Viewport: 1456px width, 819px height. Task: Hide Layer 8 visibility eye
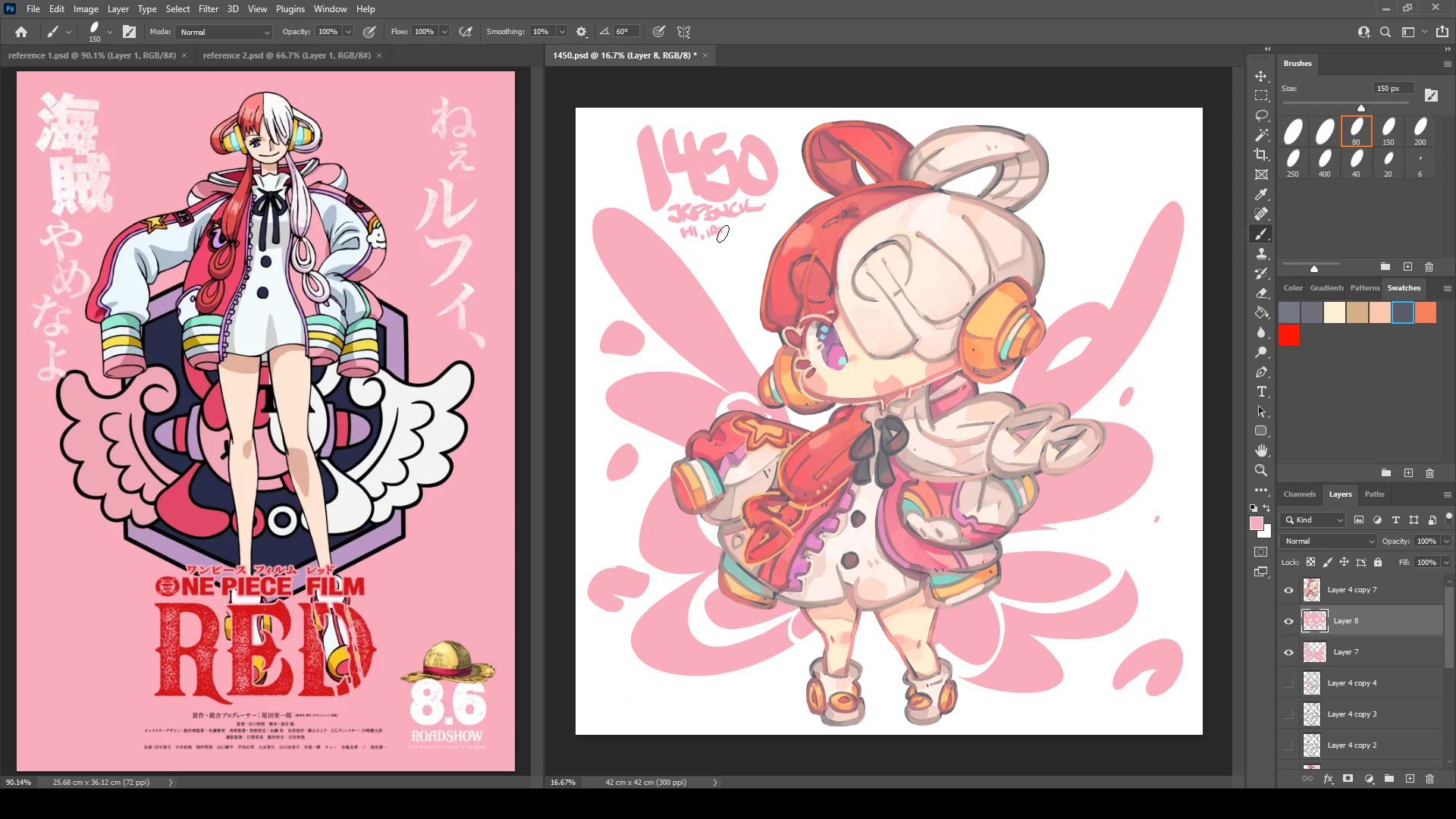[x=1288, y=621]
